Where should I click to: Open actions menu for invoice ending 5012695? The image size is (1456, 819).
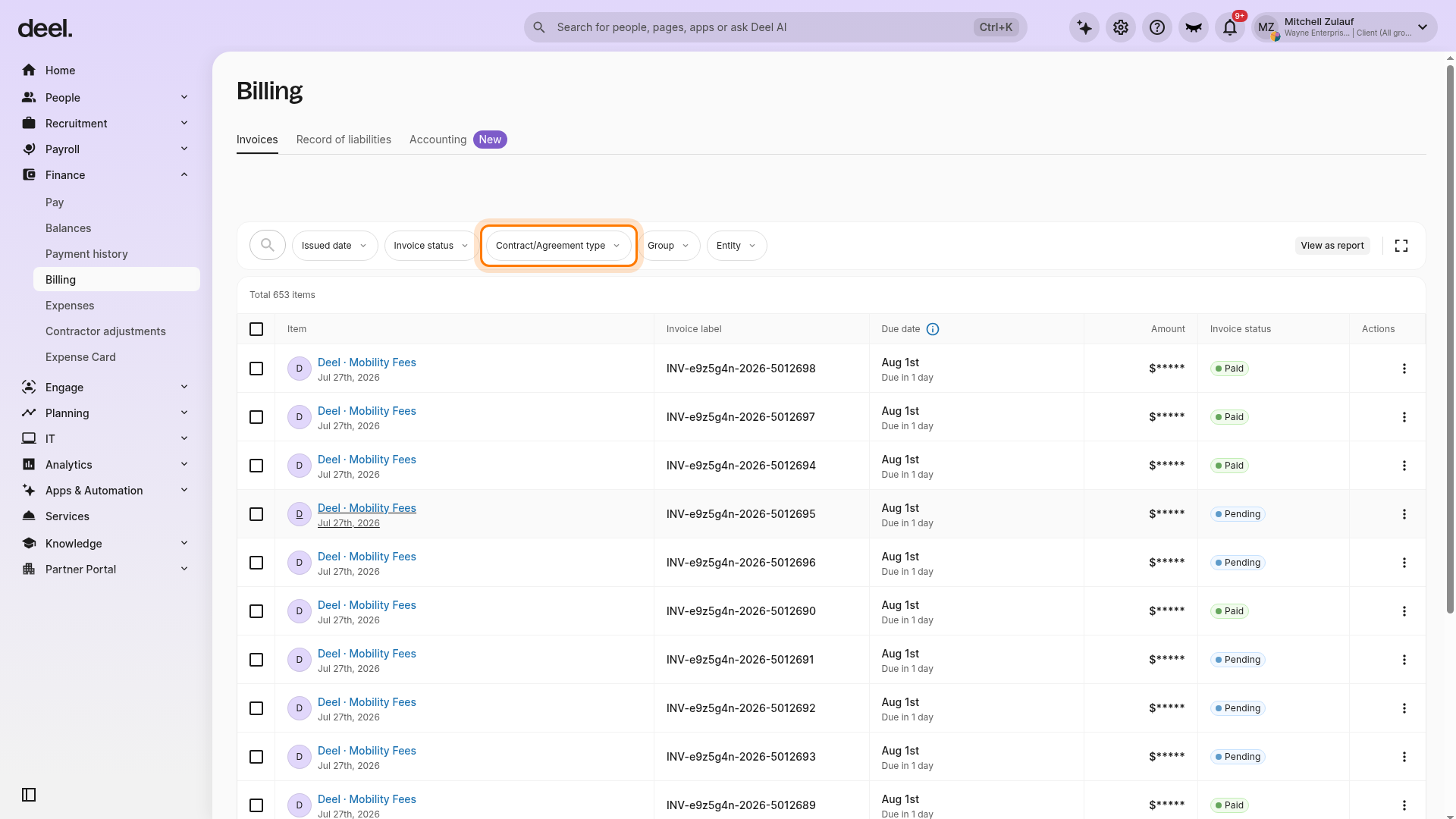point(1404,514)
